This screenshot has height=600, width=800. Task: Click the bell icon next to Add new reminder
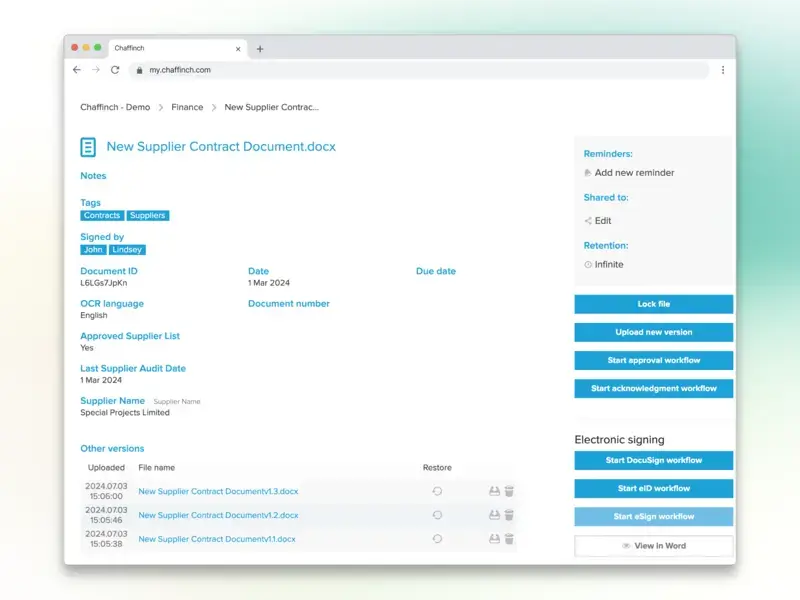tap(588, 173)
